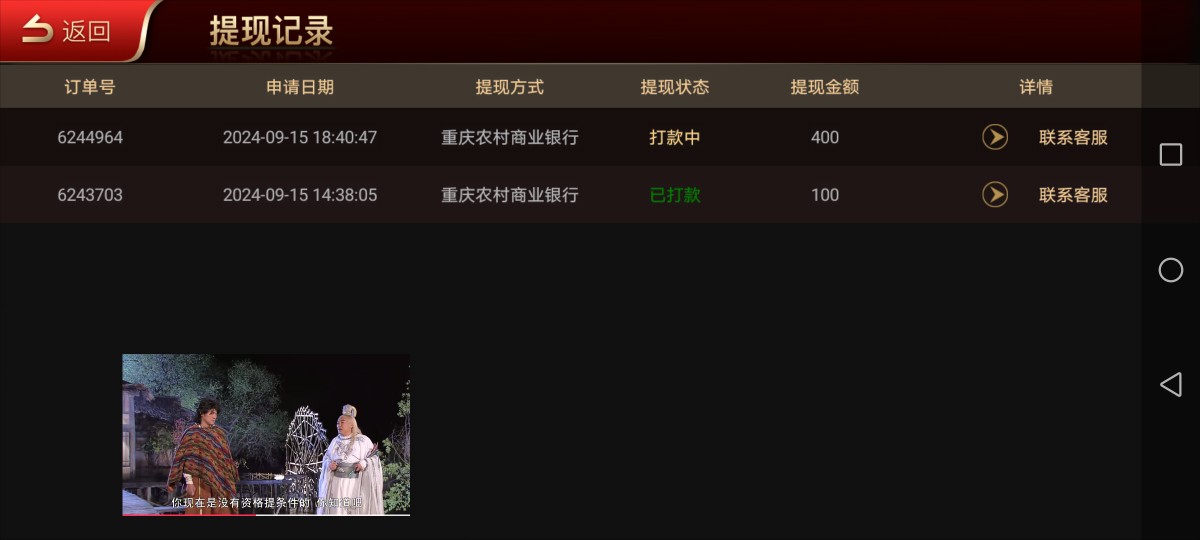Click the video's red progress bar
This screenshot has width=1200, height=540.
190,515
